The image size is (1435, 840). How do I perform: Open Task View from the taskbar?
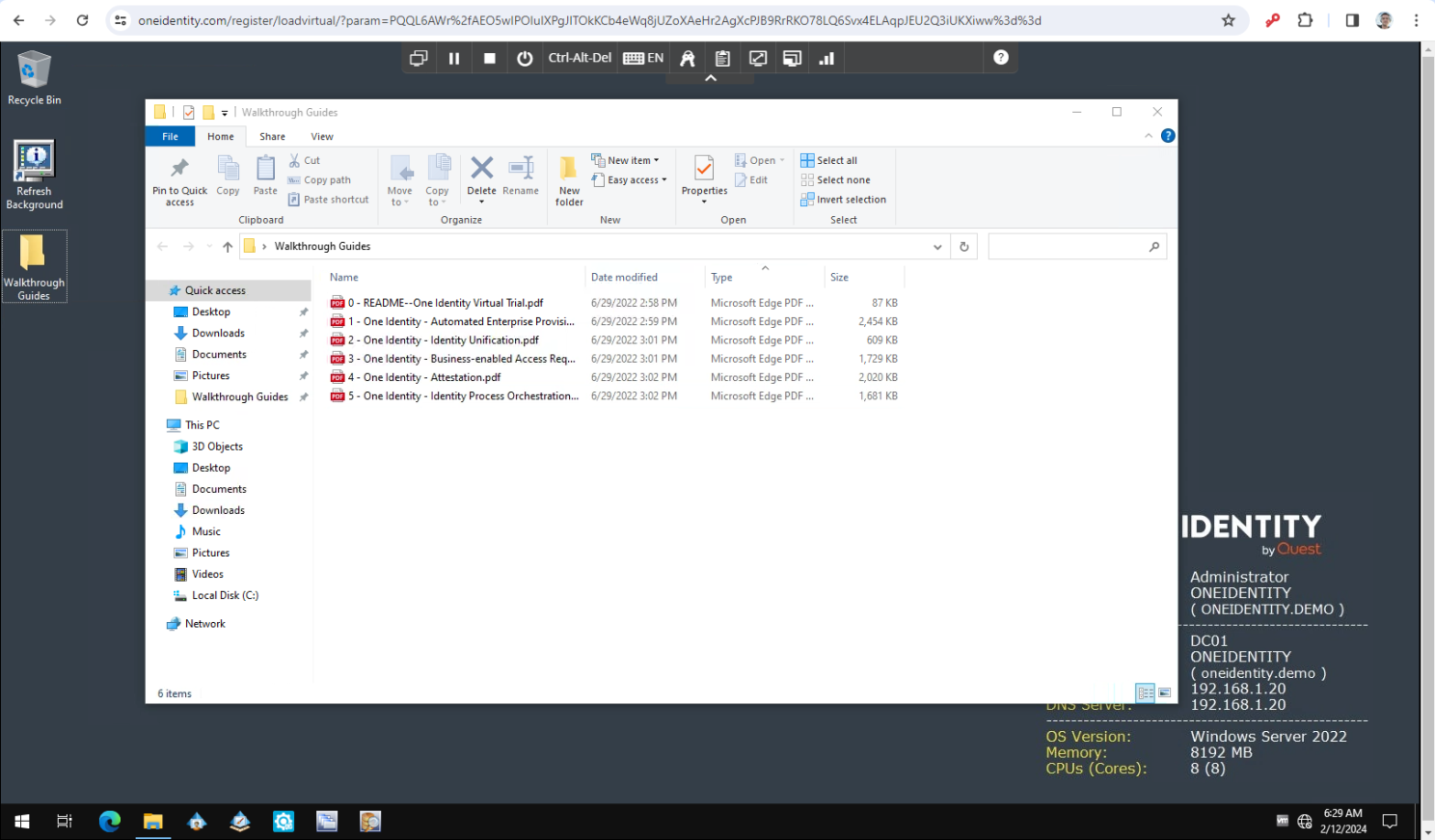65,822
